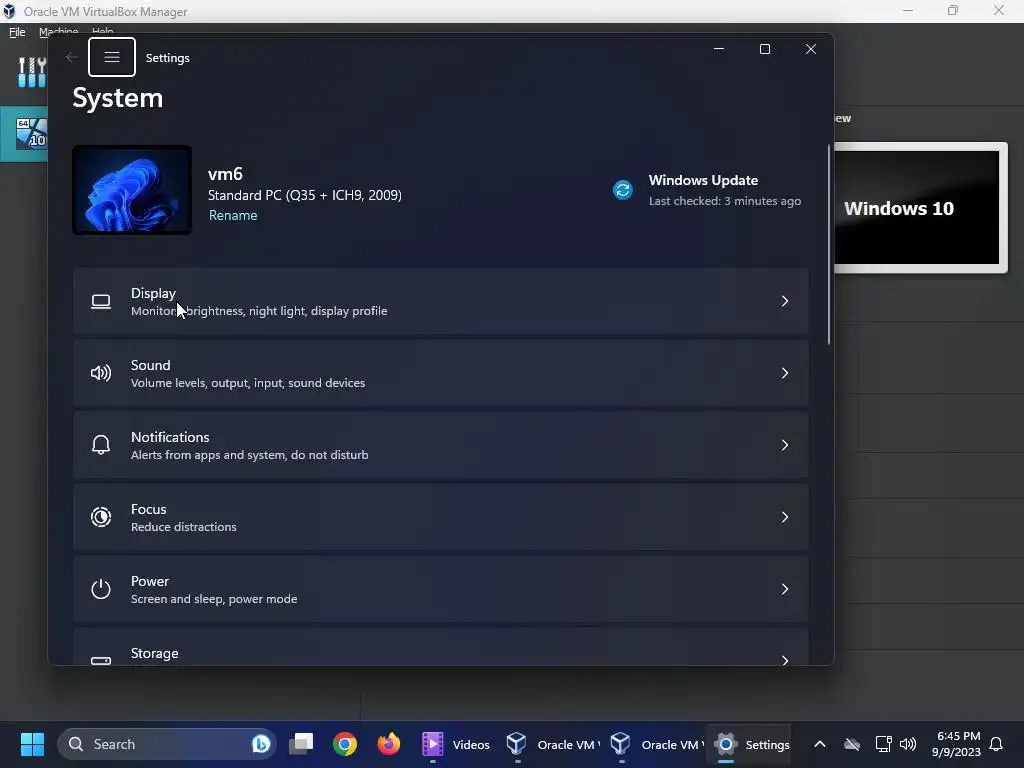Screen dimensions: 1024x768
Task: Click the Power icon in System list
Action: click(101, 589)
